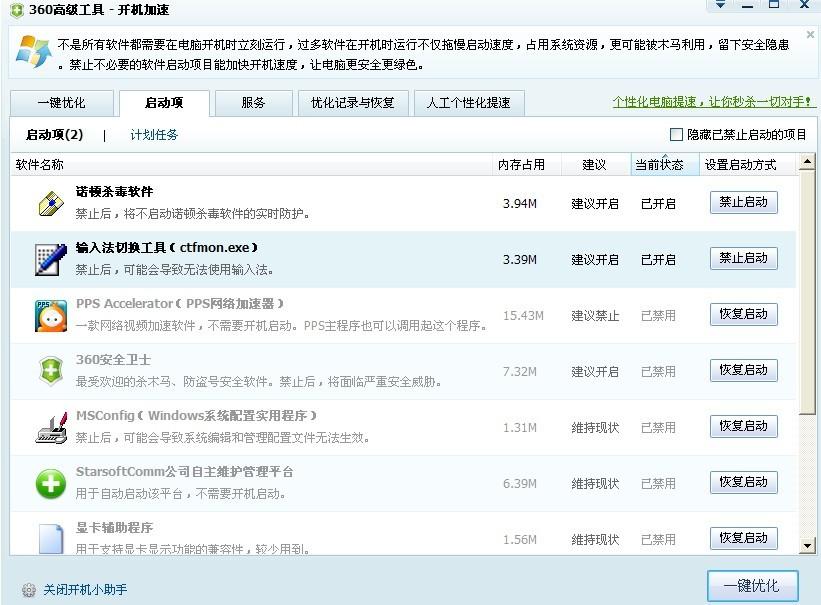
Task: Go to the 优化记录与恢复 tab
Action: [x=352, y=103]
